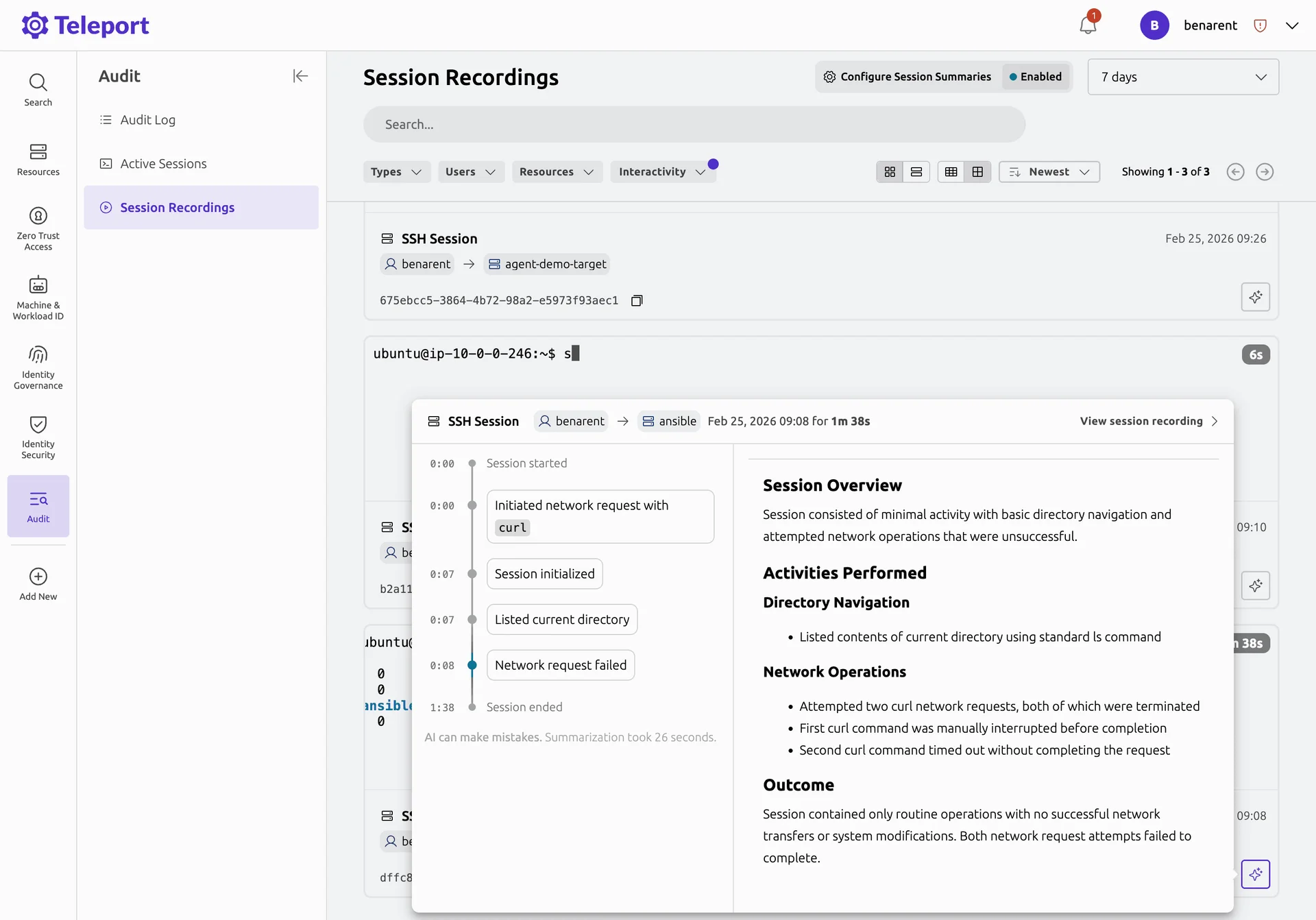1316x920 pixels.
Task: Switch to list row view
Action: coord(916,171)
